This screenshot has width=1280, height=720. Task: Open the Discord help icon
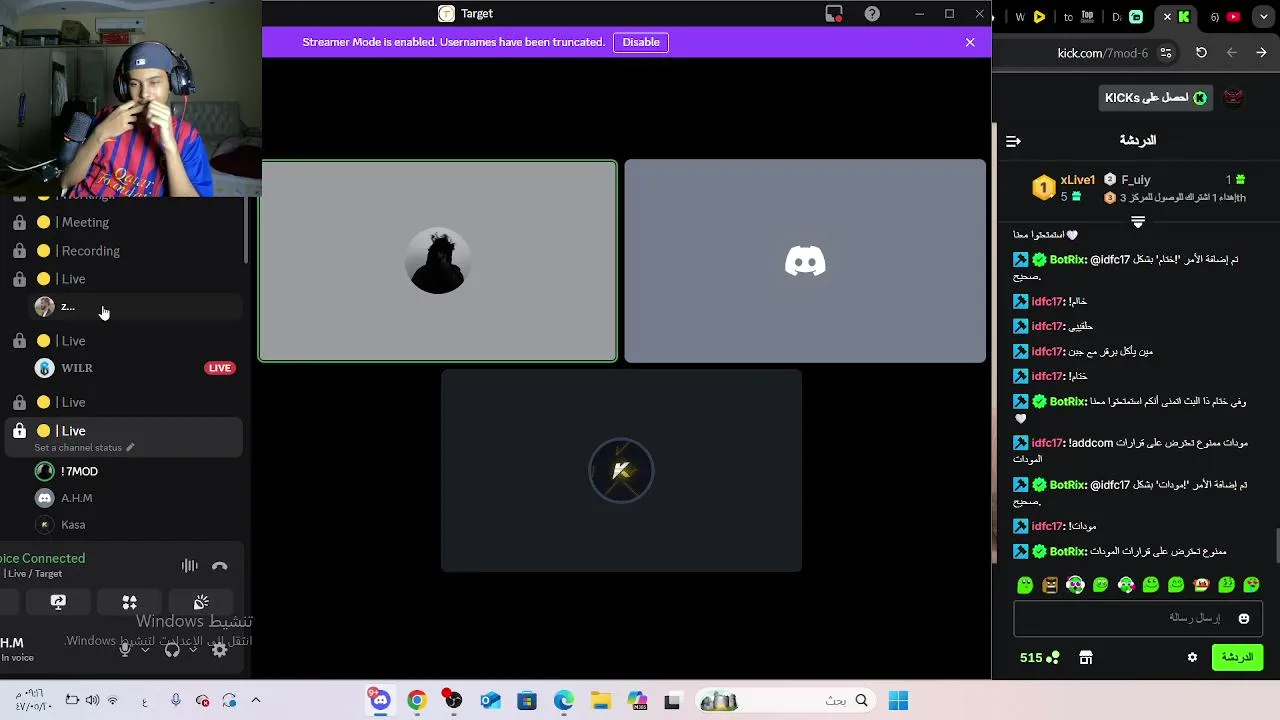[872, 14]
